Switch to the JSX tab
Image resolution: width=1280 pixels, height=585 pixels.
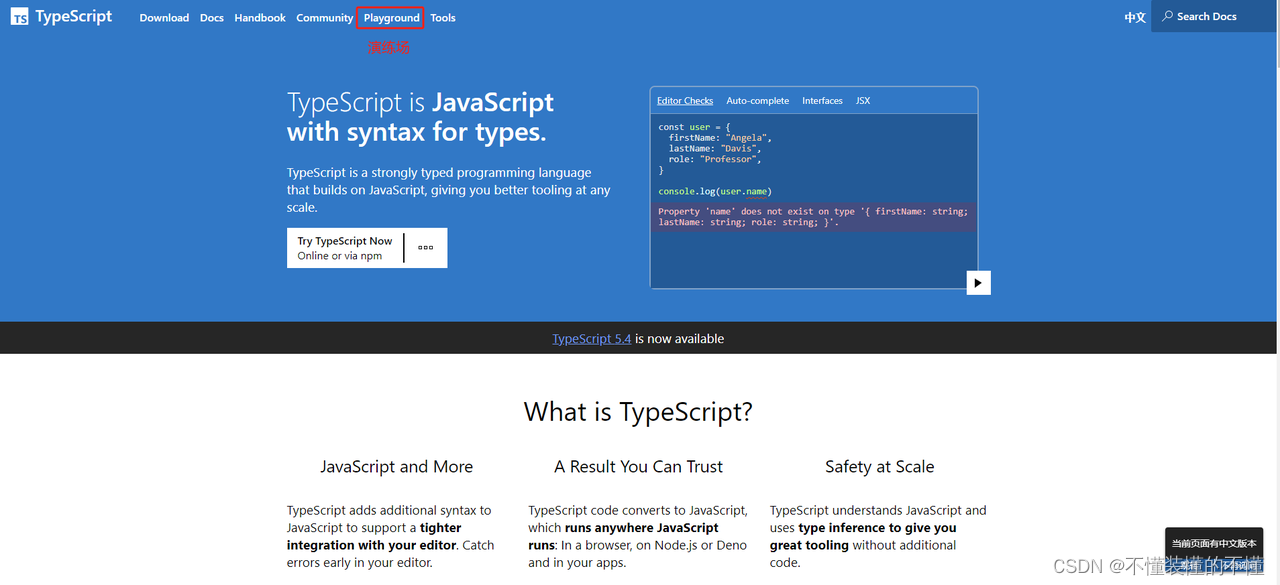coord(863,101)
